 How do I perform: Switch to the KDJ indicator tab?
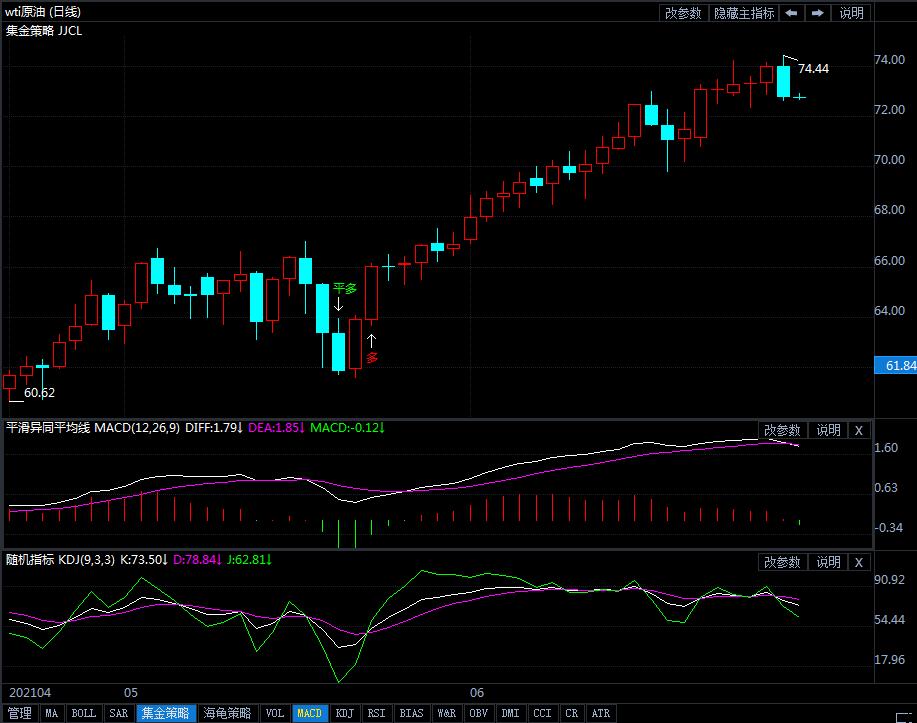(344, 713)
